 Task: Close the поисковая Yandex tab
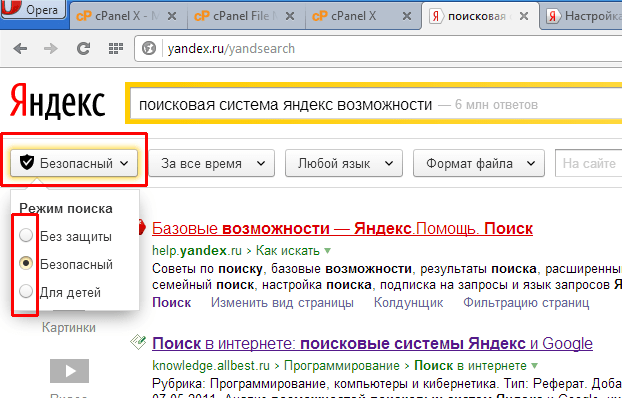tap(524, 16)
